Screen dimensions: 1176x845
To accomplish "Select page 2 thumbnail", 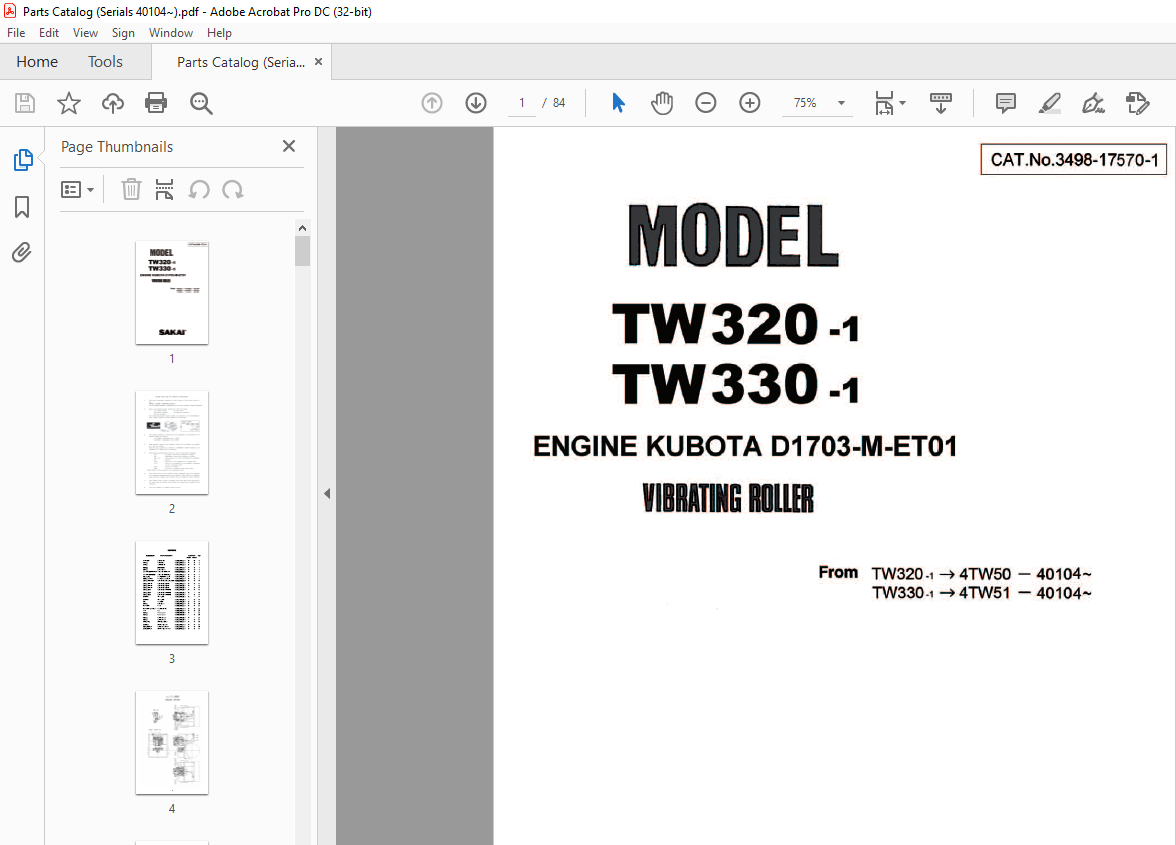I will 172,442.
